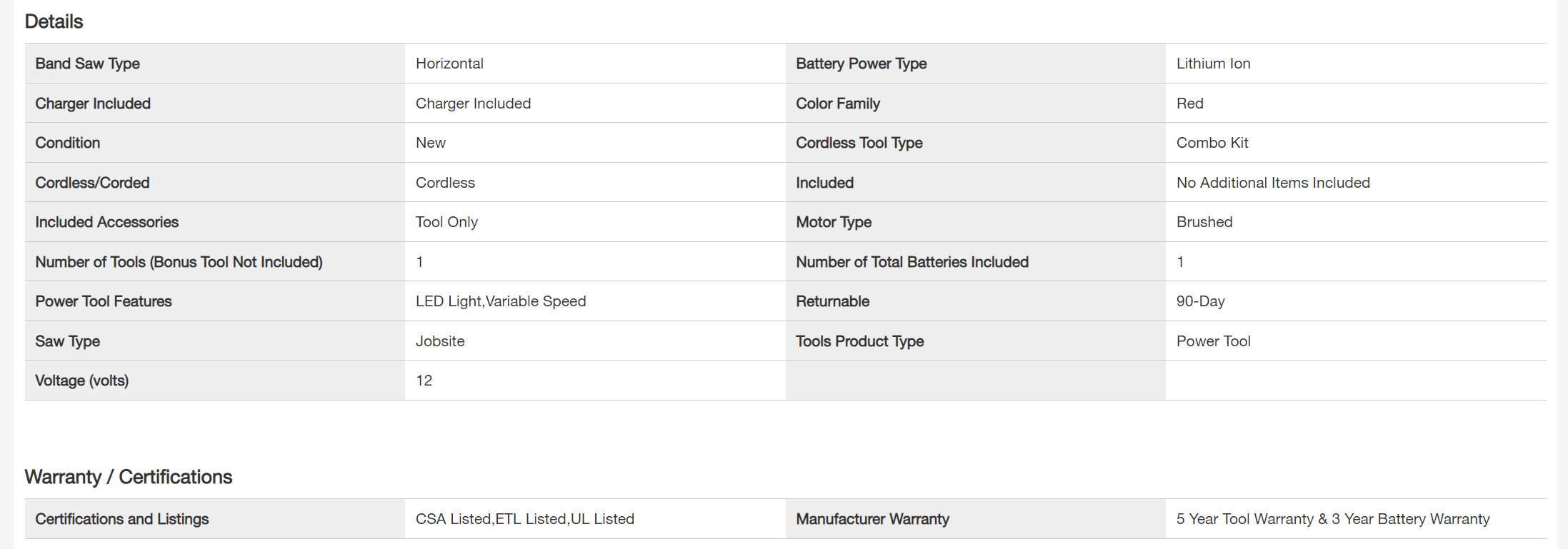Click the Details section heading
Screen dimensions: 1568x549
(54, 21)
